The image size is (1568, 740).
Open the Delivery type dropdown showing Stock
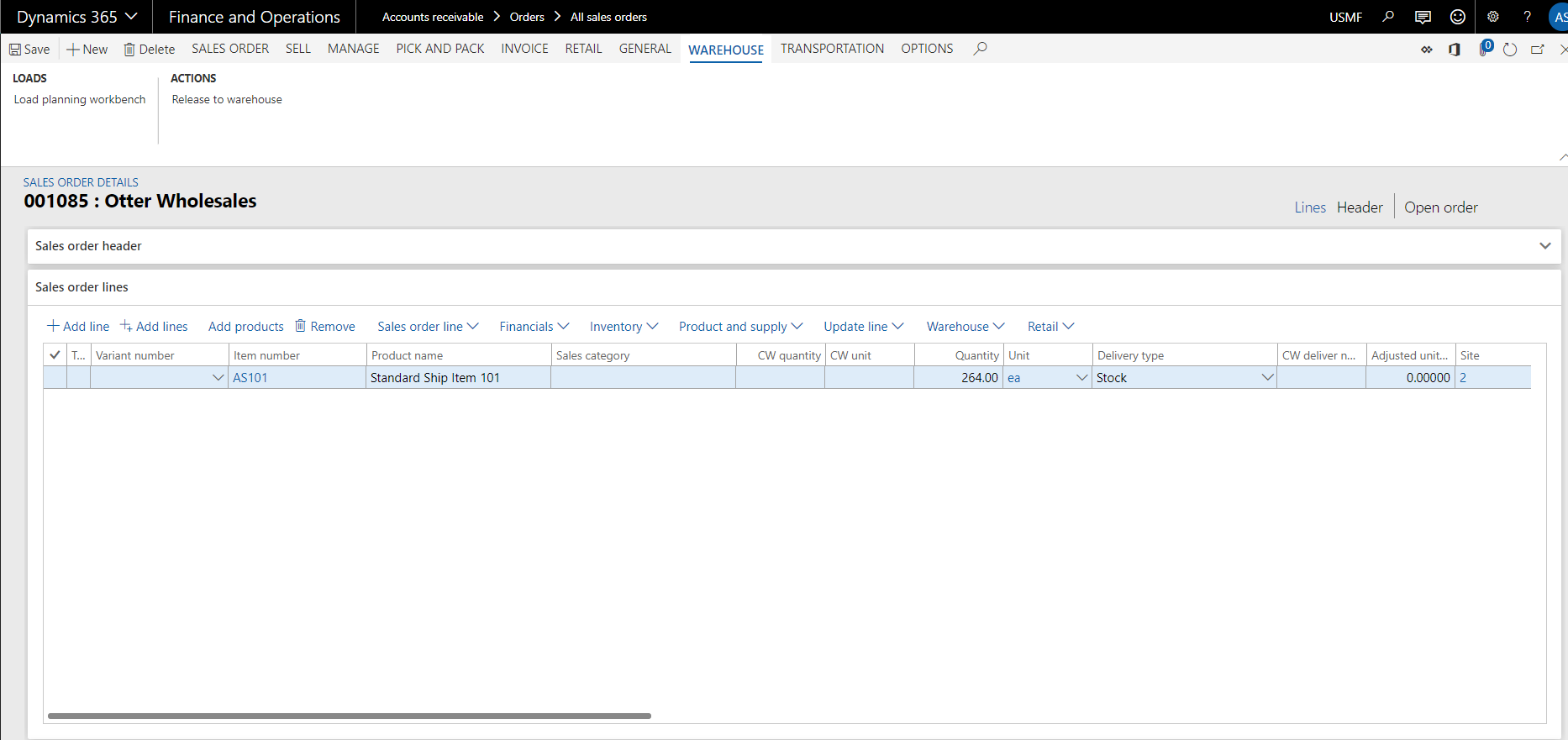point(1267,378)
